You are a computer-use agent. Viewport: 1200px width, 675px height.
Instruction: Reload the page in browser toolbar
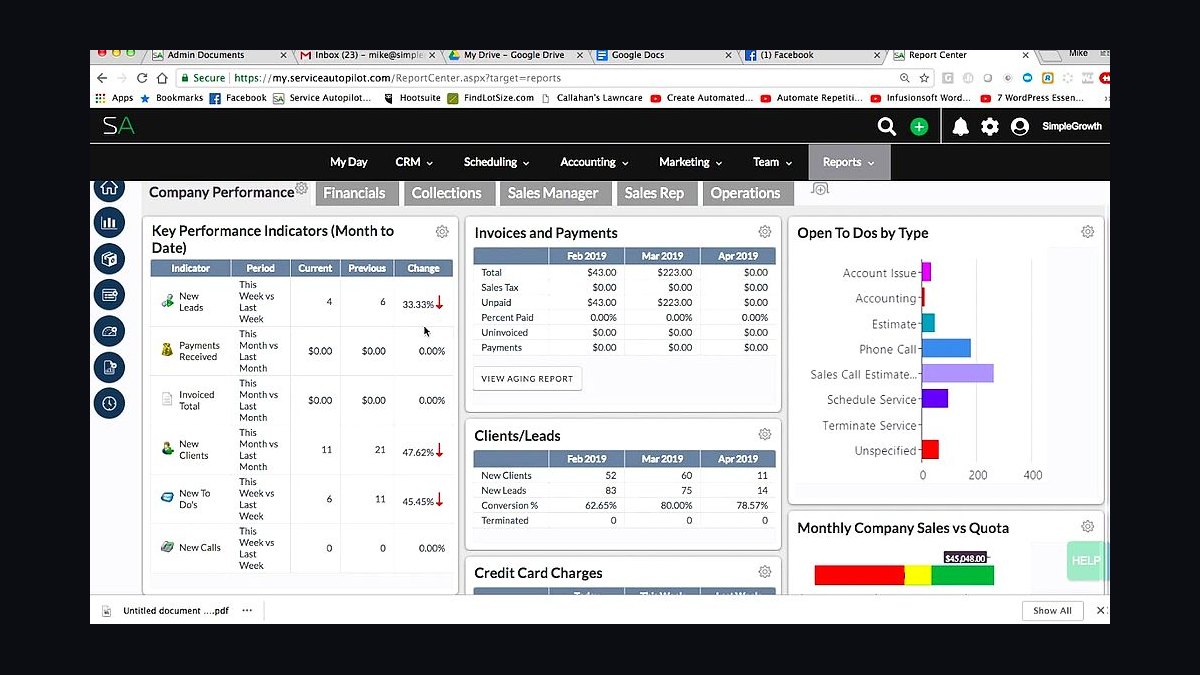(142, 77)
